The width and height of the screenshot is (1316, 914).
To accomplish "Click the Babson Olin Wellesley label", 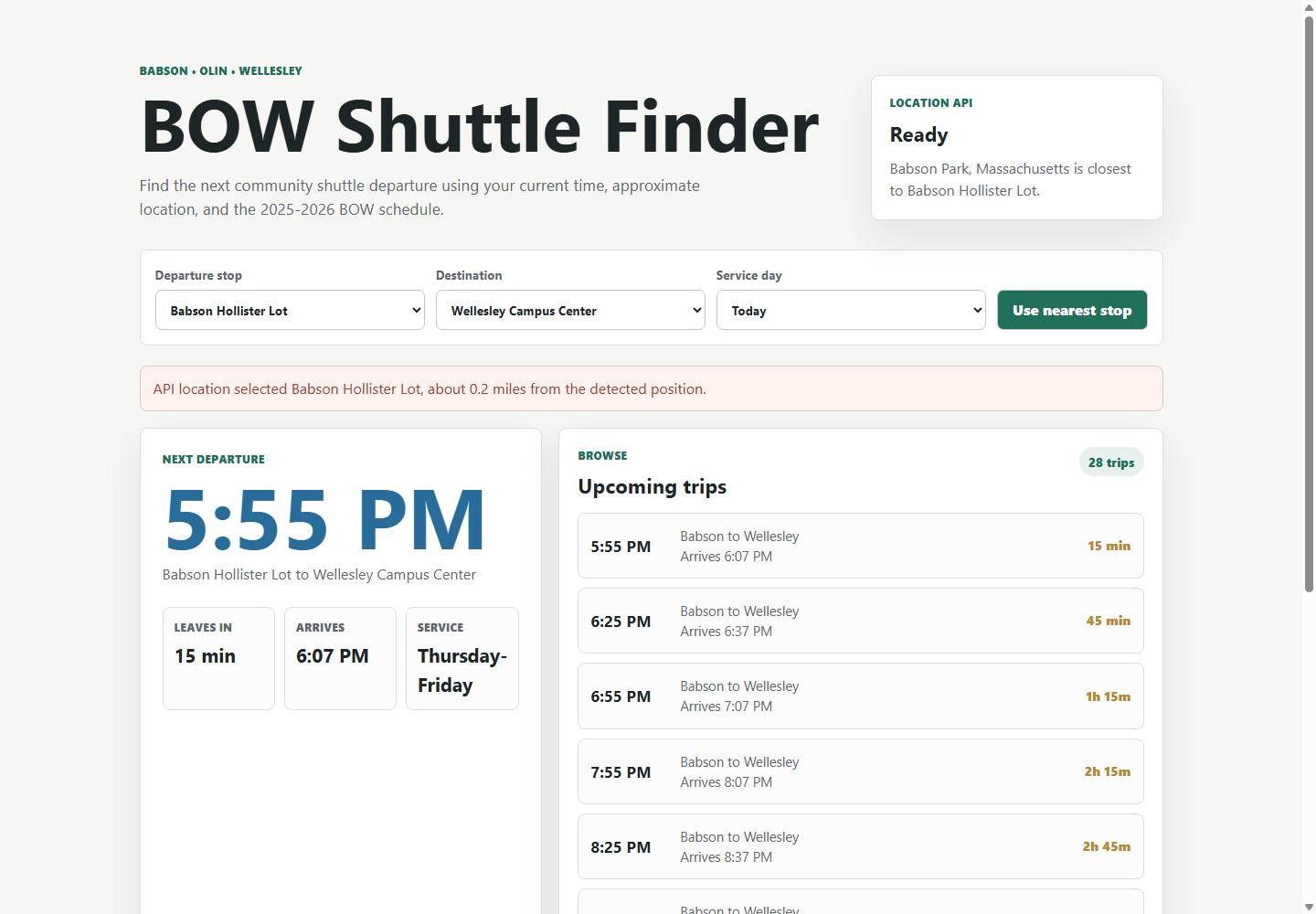I will pyautogui.click(x=220, y=70).
